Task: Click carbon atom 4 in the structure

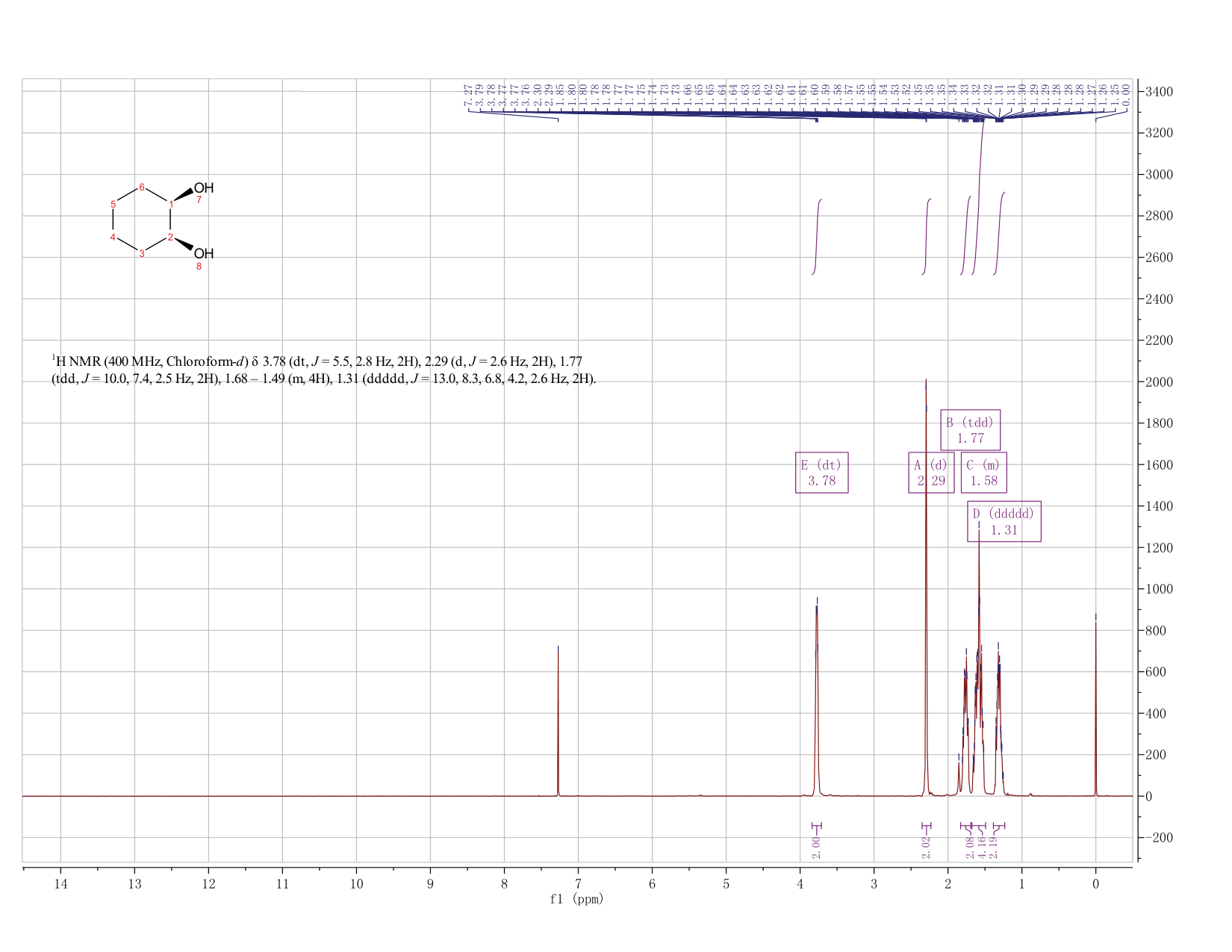Action: coord(113,237)
